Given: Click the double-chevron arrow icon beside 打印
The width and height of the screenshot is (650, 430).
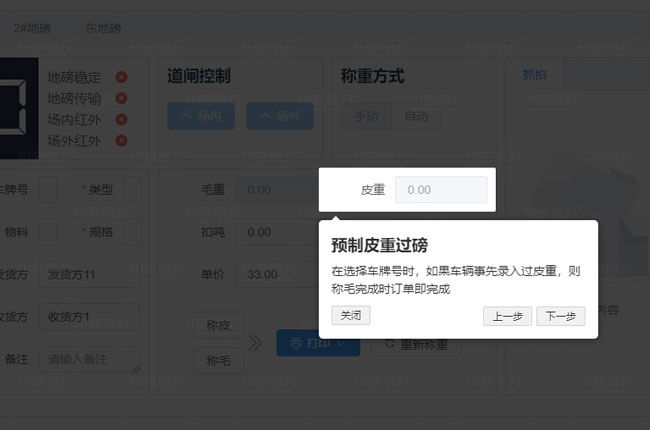Looking at the screenshot, I should pyautogui.click(x=256, y=343).
